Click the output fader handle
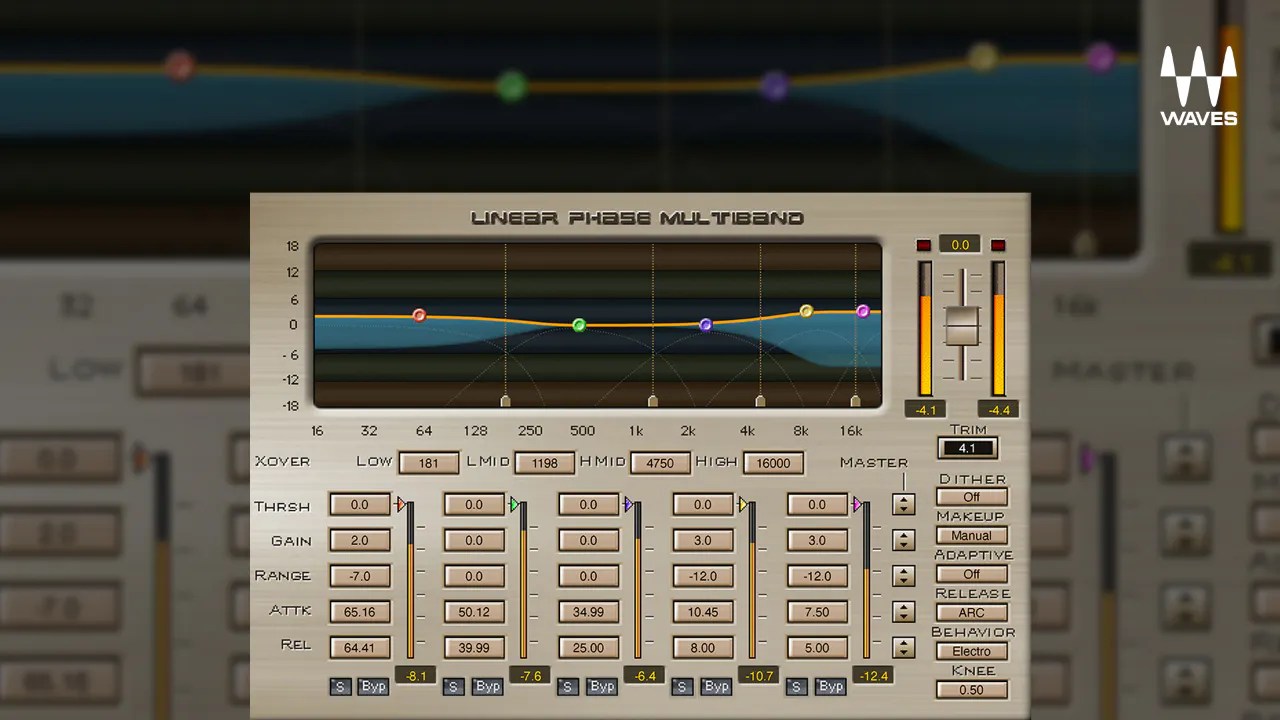Screen dimensions: 1280x720 click(961, 327)
